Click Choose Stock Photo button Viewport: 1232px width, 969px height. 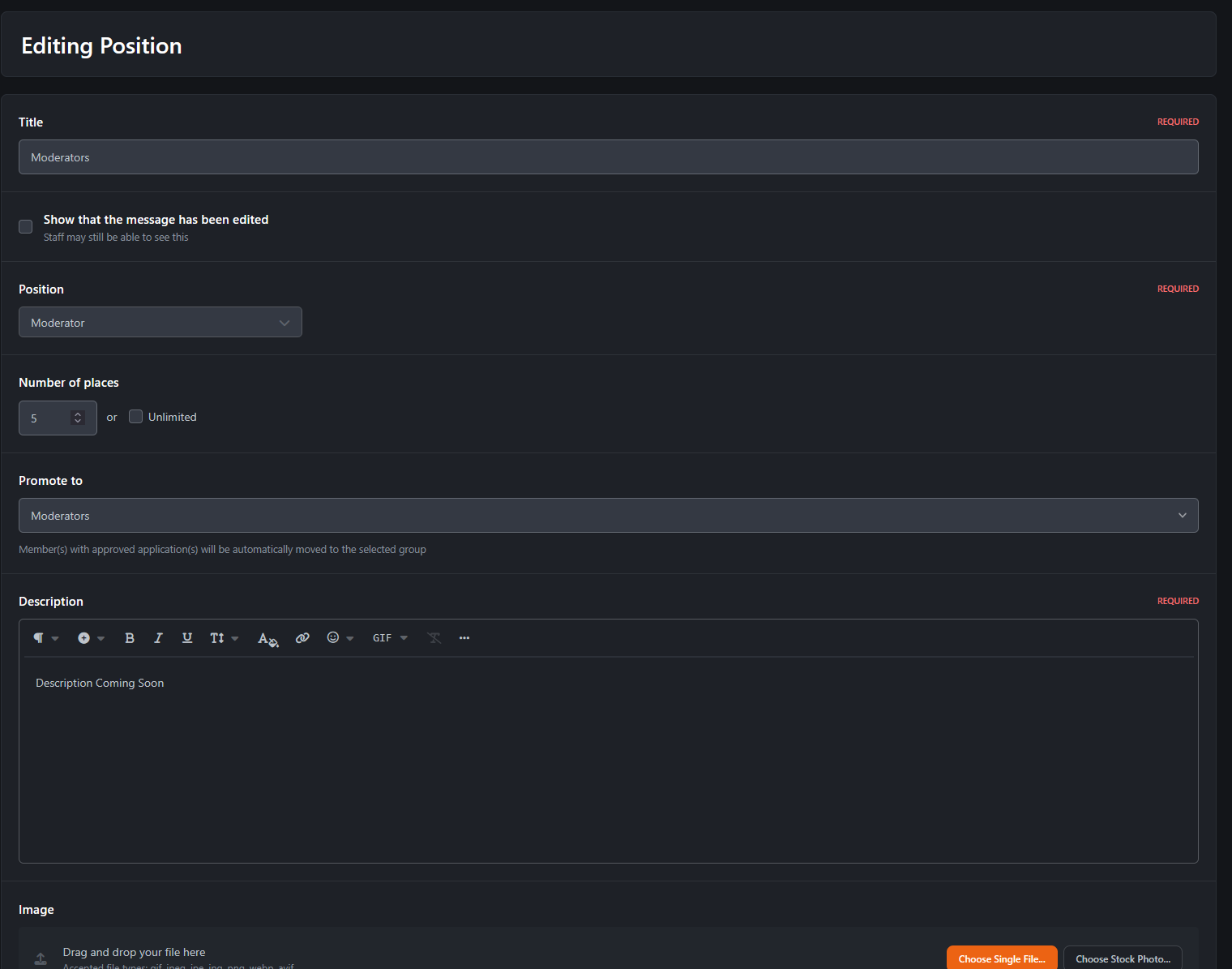(1123, 958)
